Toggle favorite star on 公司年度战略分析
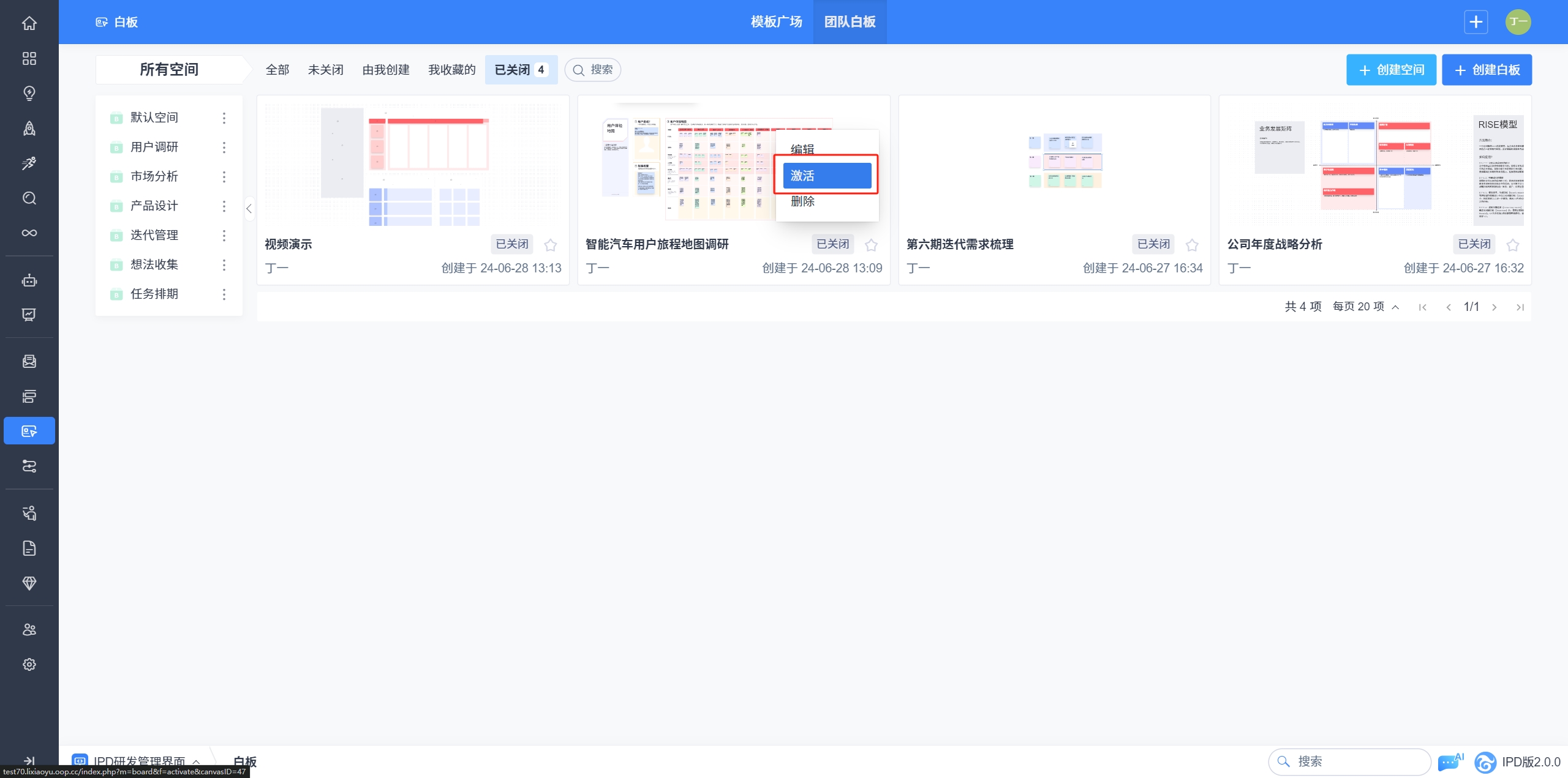Screen dimensions: 1568x778 (x=1512, y=245)
